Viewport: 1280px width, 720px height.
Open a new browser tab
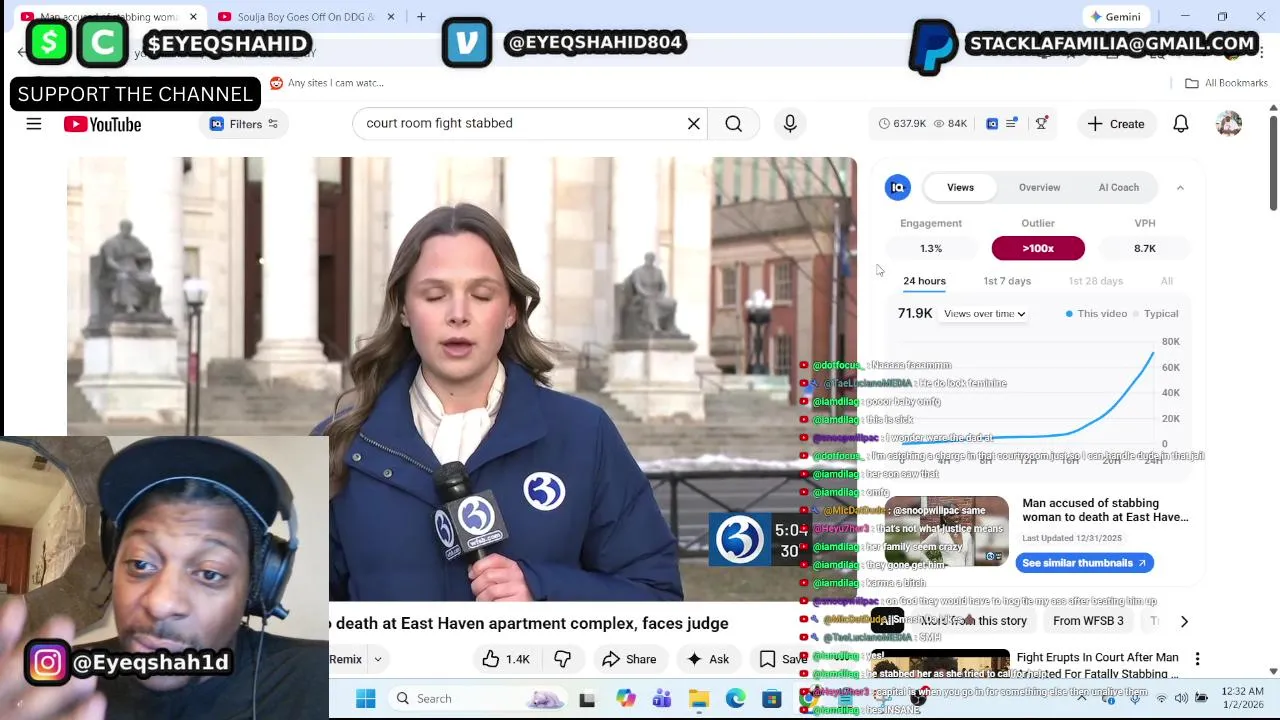point(421,17)
